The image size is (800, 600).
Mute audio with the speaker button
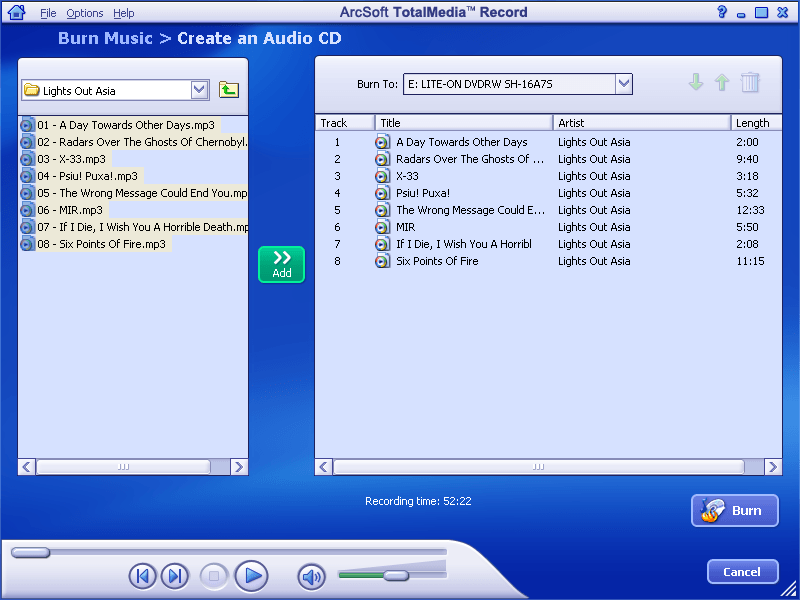pos(312,576)
